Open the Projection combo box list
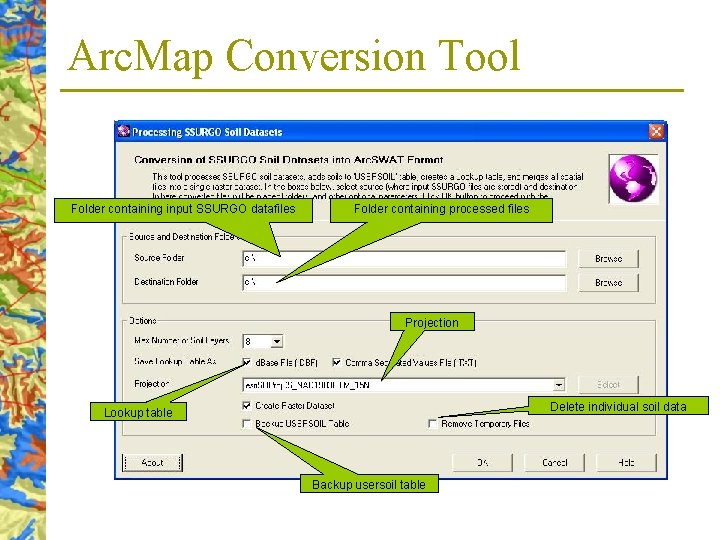Image resolution: width=720 pixels, height=540 pixels. [559, 385]
